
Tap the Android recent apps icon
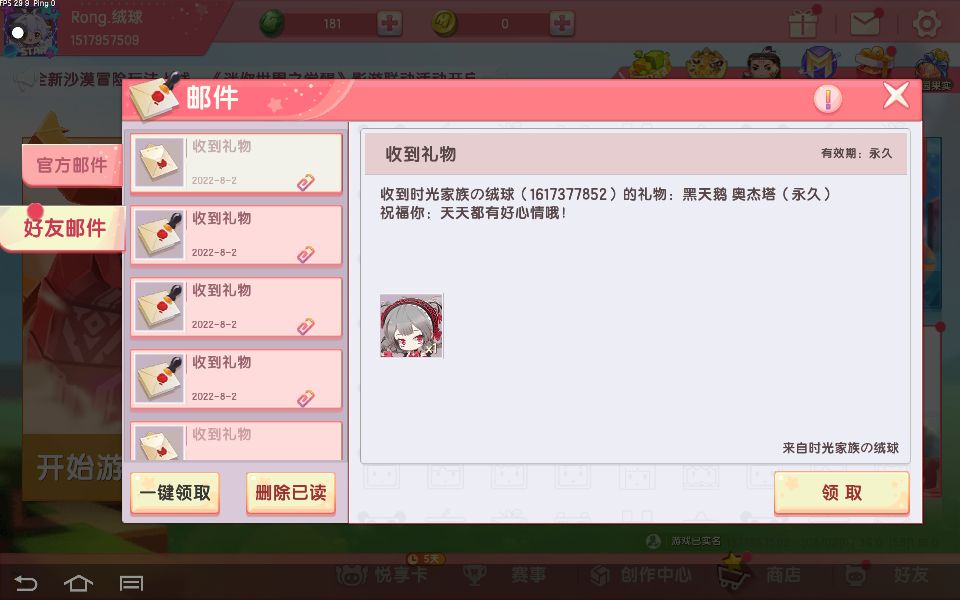click(131, 583)
